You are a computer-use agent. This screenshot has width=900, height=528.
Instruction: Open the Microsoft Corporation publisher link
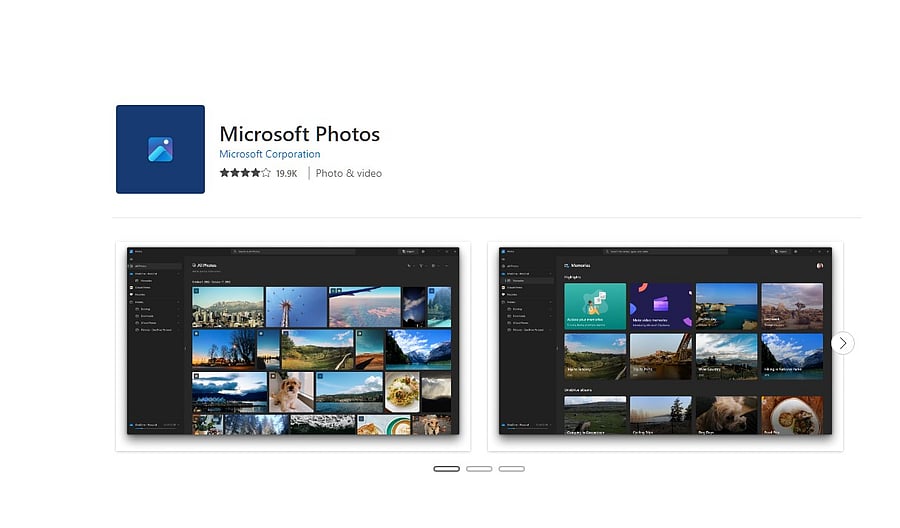(270, 154)
